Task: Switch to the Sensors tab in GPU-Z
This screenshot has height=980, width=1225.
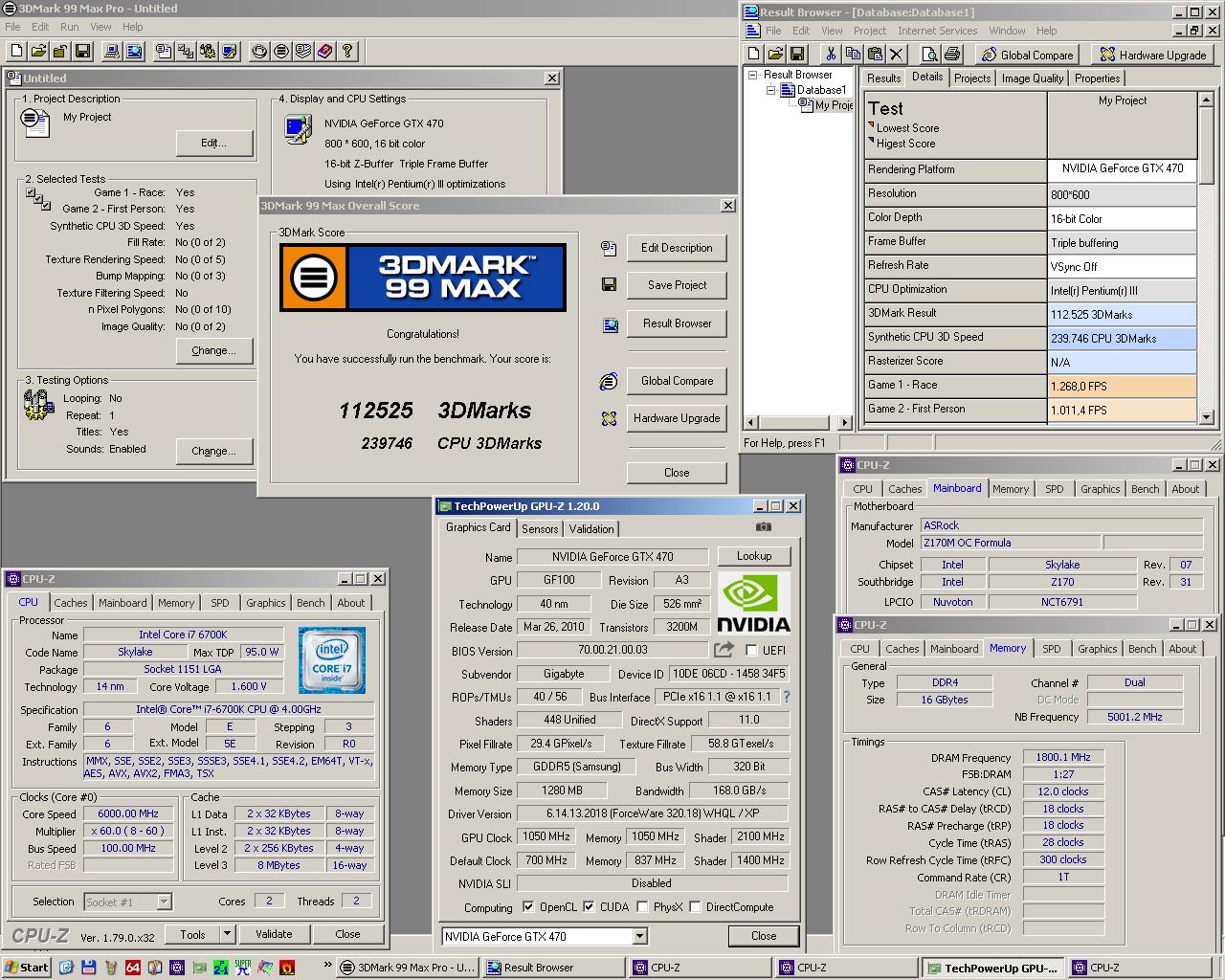Action: click(540, 528)
